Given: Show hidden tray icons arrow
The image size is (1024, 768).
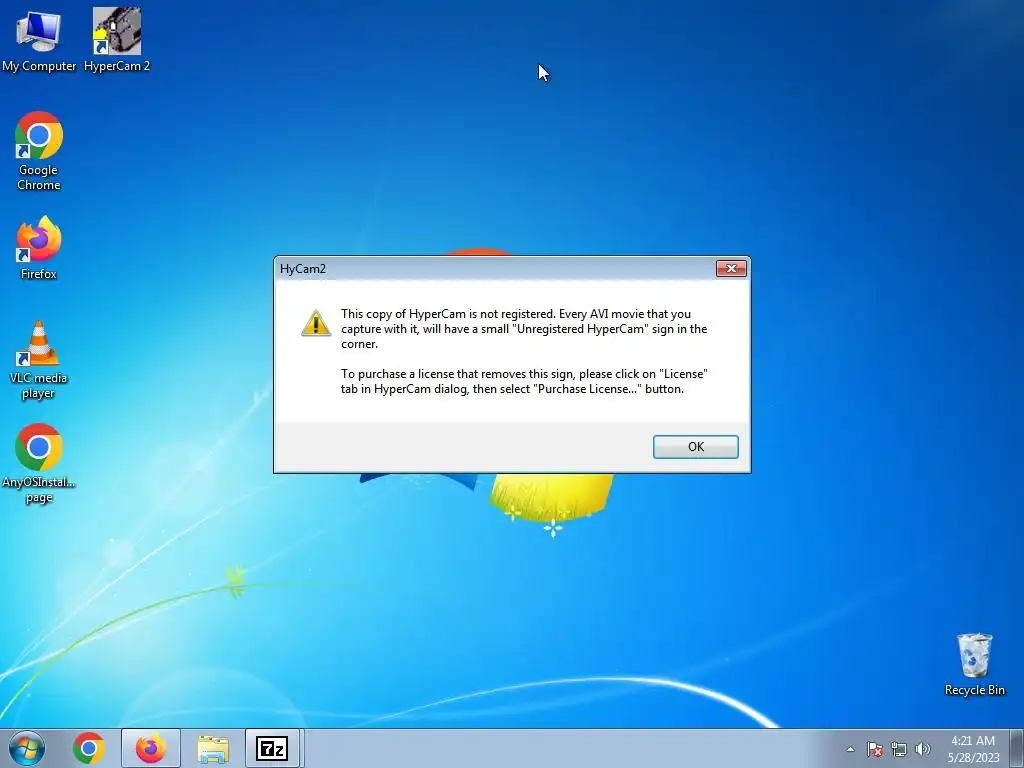Looking at the screenshot, I should [850, 749].
